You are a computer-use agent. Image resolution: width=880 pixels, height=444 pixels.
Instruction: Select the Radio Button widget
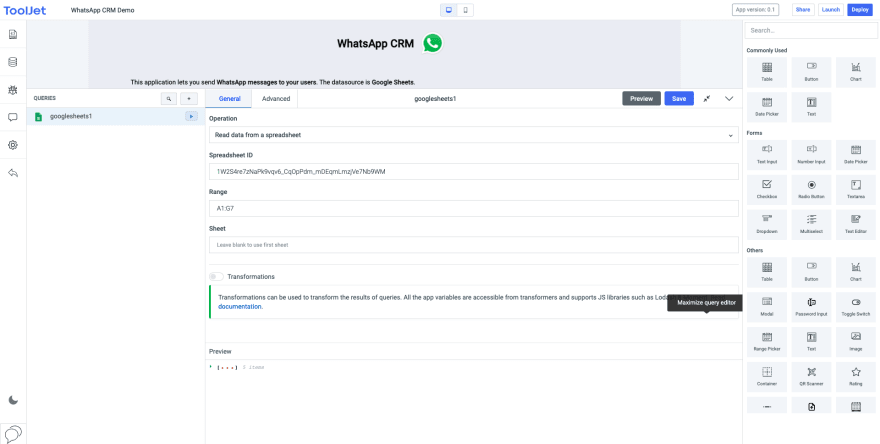(812, 189)
